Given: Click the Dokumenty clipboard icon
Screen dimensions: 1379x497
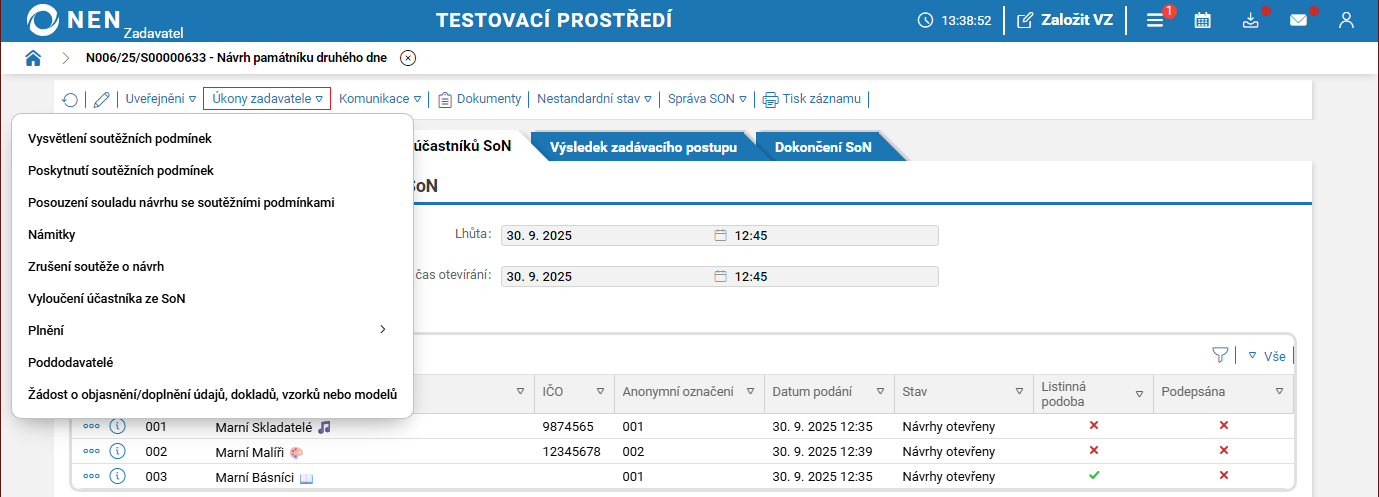Looking at the screenshot, I should (445, 99).
